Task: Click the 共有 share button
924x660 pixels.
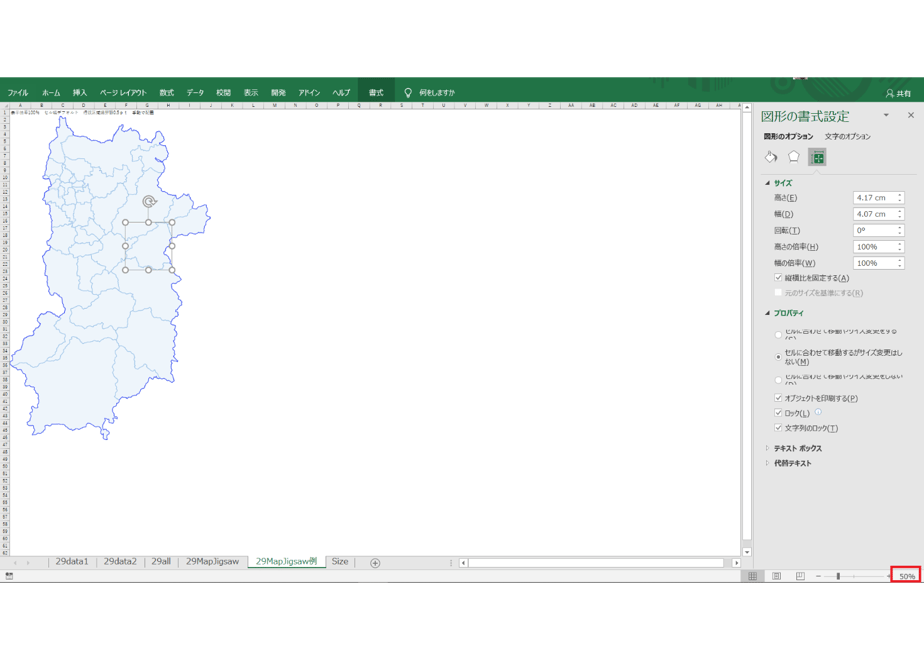Action: (898, 93)
